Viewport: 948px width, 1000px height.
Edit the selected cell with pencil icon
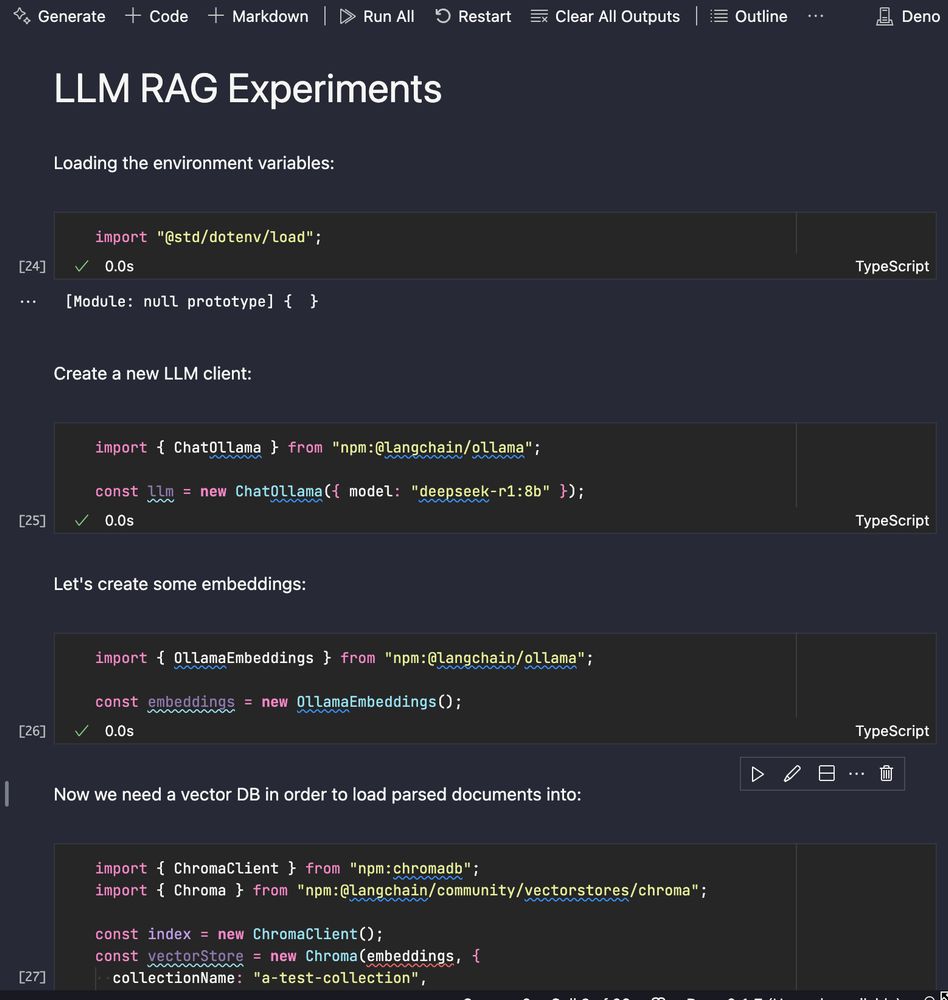(x=792, y=774)
